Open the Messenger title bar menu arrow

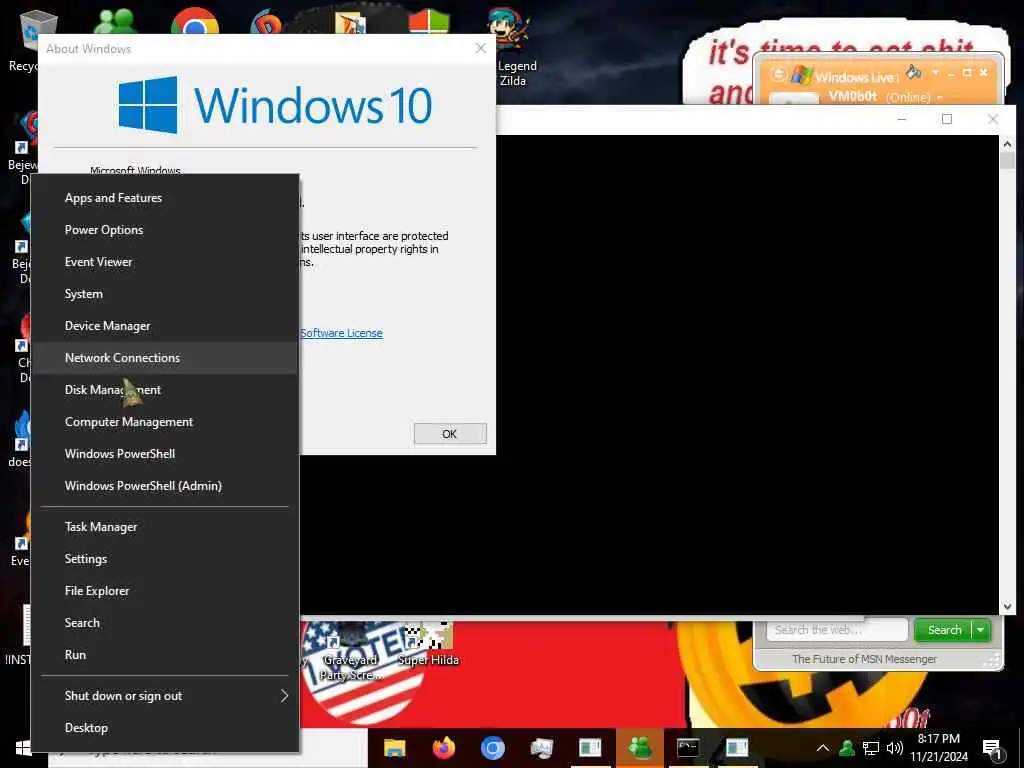click(x=935, y=72)
